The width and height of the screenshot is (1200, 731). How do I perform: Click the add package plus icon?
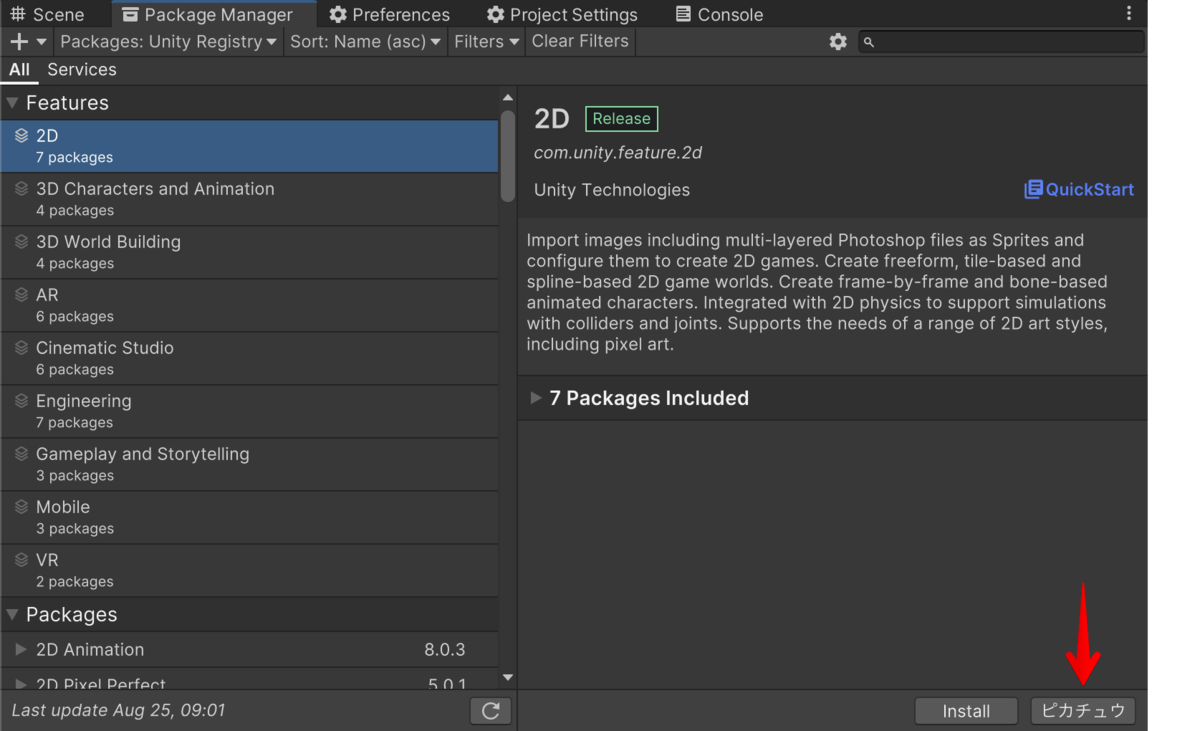tap(18, 41)
